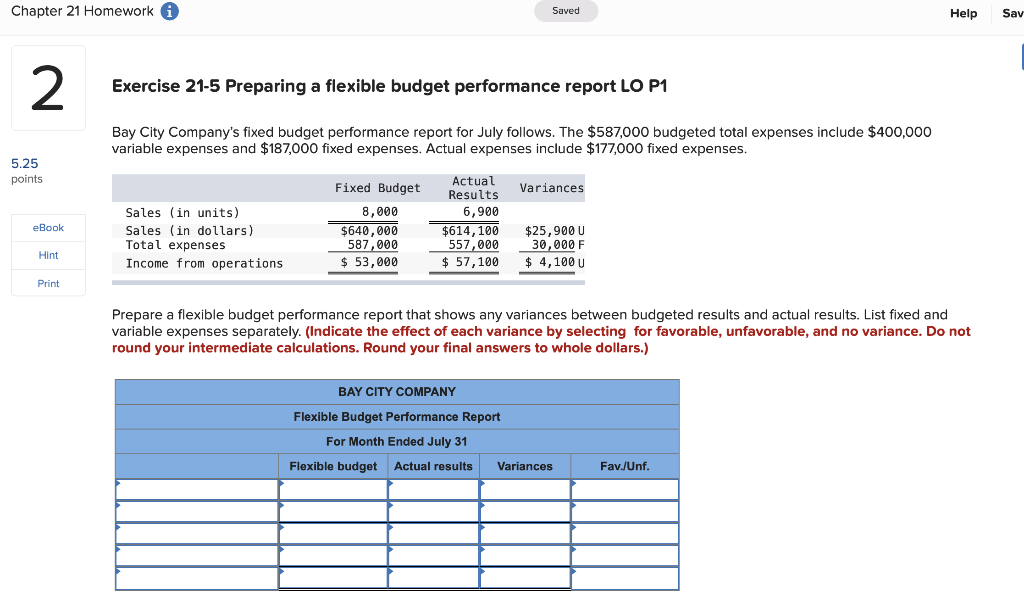1024x597 pixels.
Task: Click the second row's Flexible budget input
Action: pos(333,511)
